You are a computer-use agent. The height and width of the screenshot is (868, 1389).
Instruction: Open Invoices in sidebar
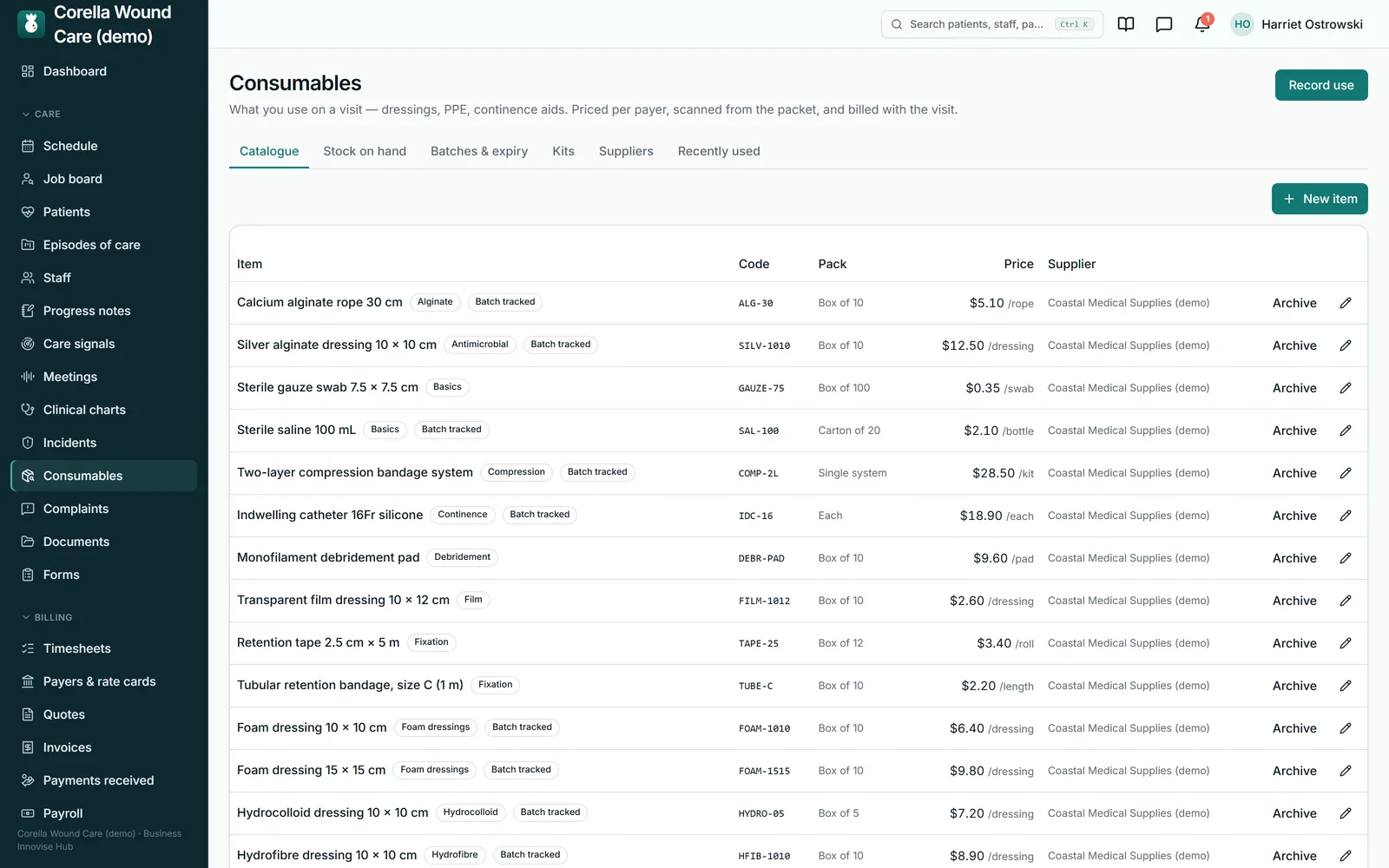pyautogui.click(x=104, y=747)
